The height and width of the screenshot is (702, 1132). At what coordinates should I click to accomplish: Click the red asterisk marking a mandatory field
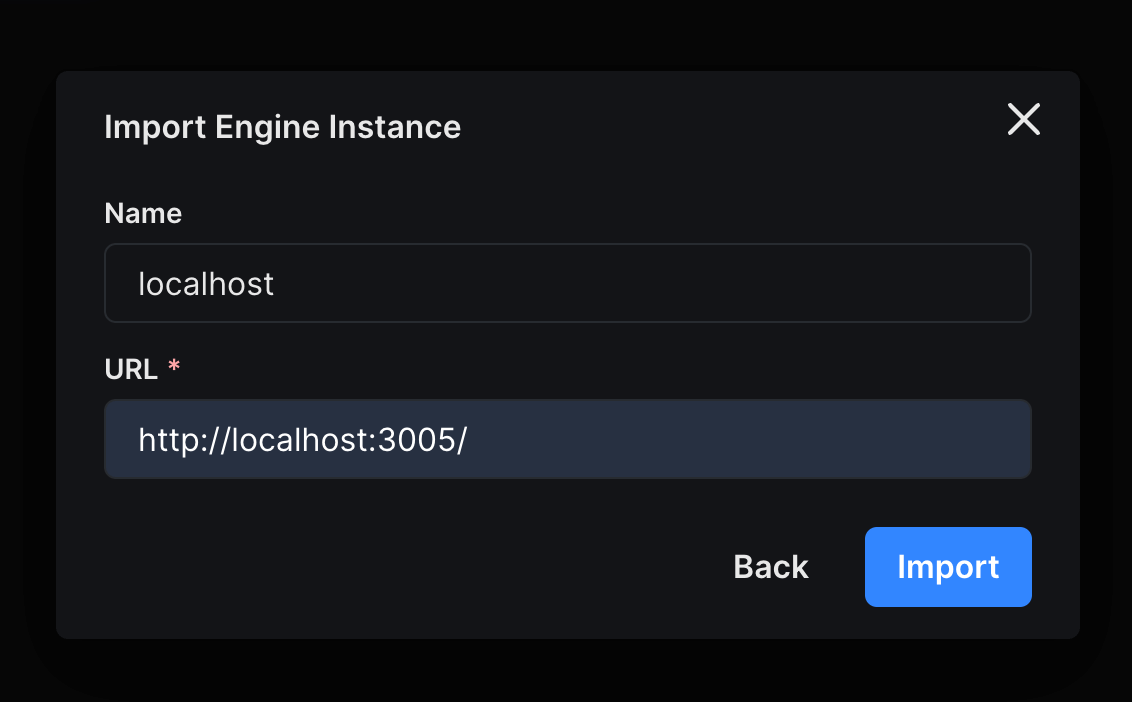pyautogui.click(x=174, y=366)
